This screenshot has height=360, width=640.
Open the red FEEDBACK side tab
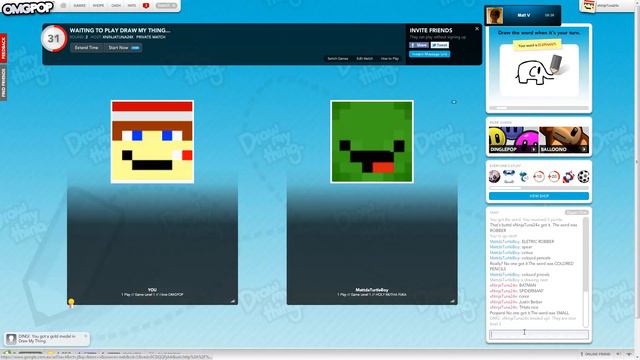[x=3, y=48]
